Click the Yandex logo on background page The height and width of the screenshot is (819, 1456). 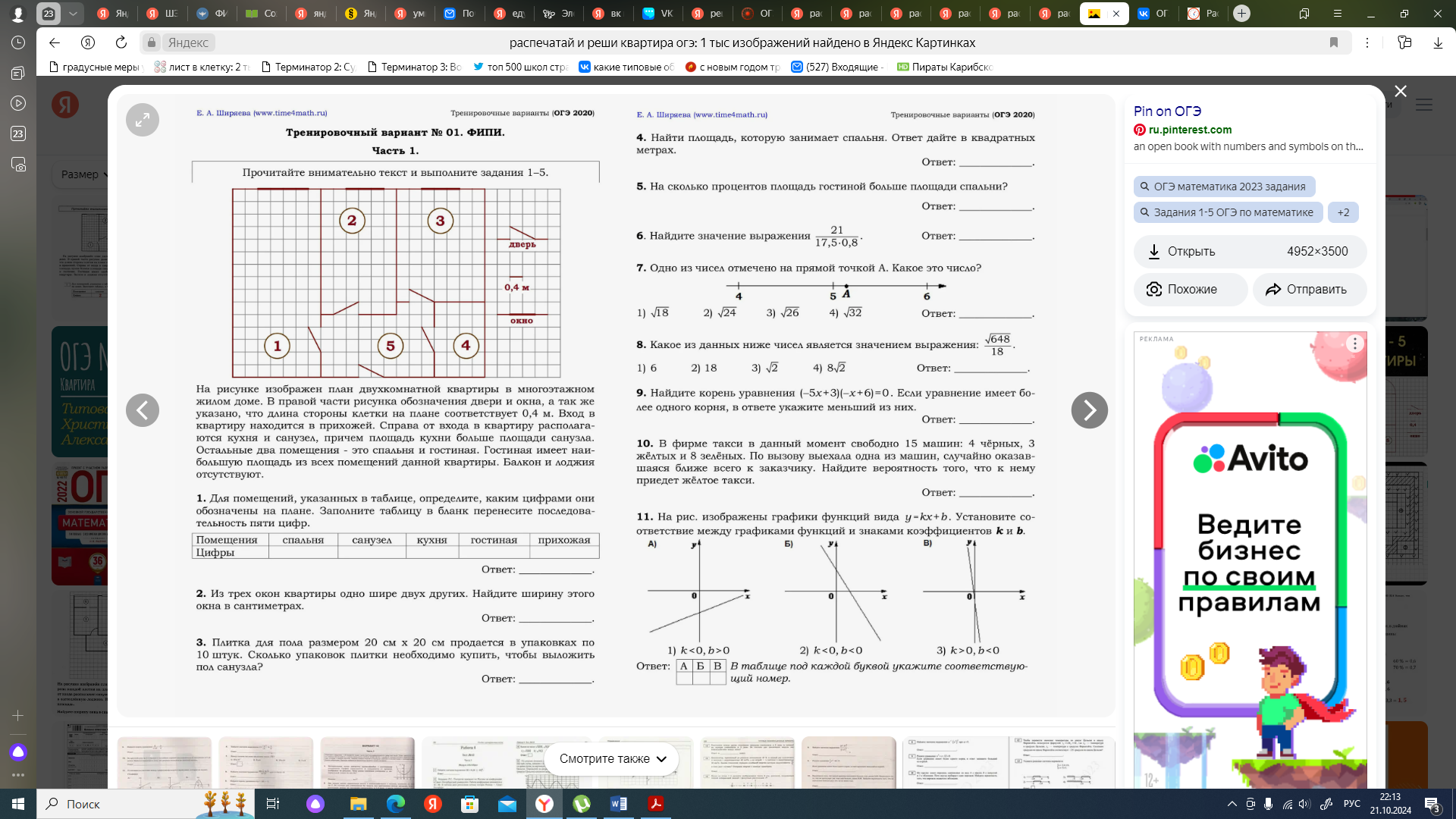point(65,105)
